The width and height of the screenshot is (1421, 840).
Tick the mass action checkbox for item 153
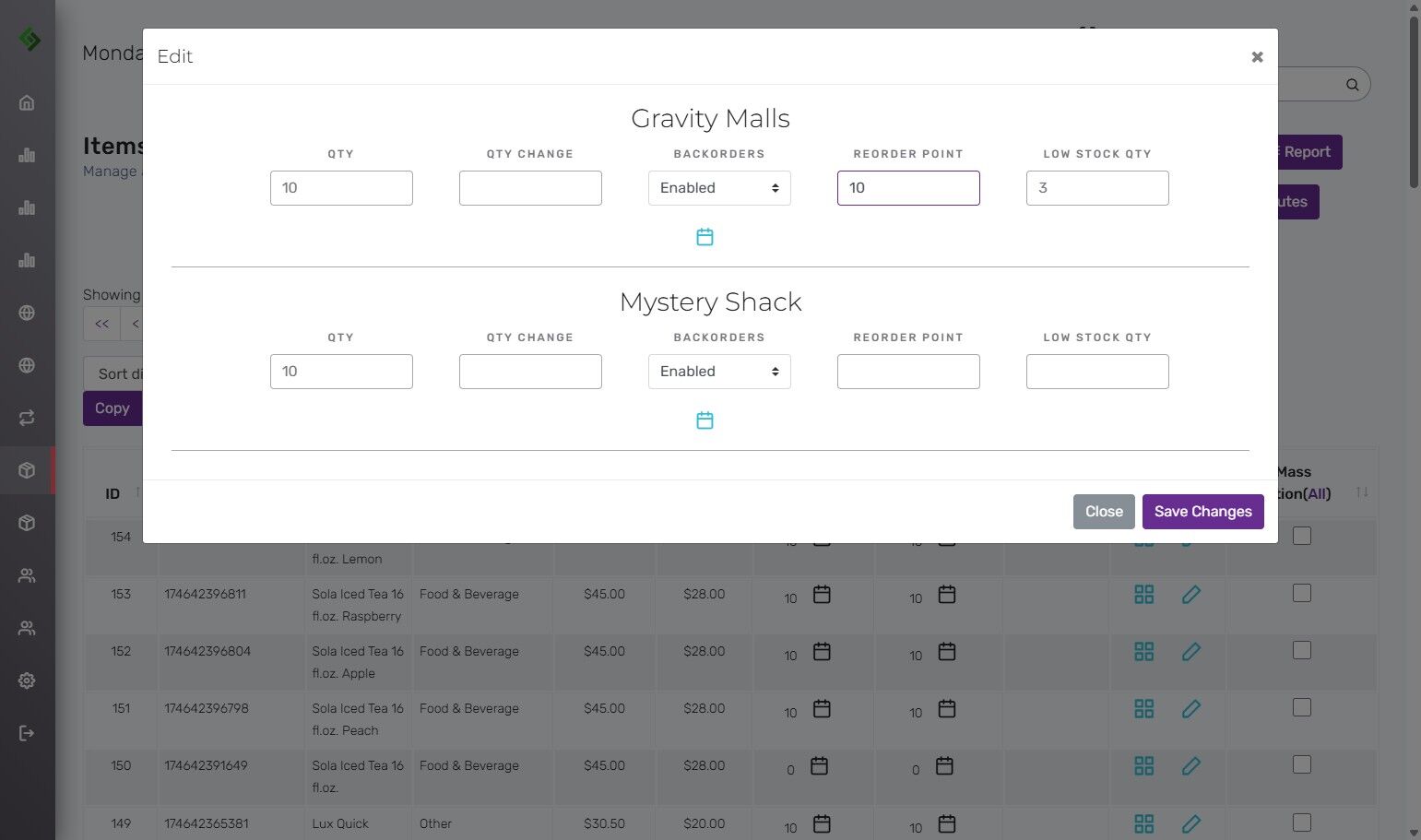tap(1302, 593)
